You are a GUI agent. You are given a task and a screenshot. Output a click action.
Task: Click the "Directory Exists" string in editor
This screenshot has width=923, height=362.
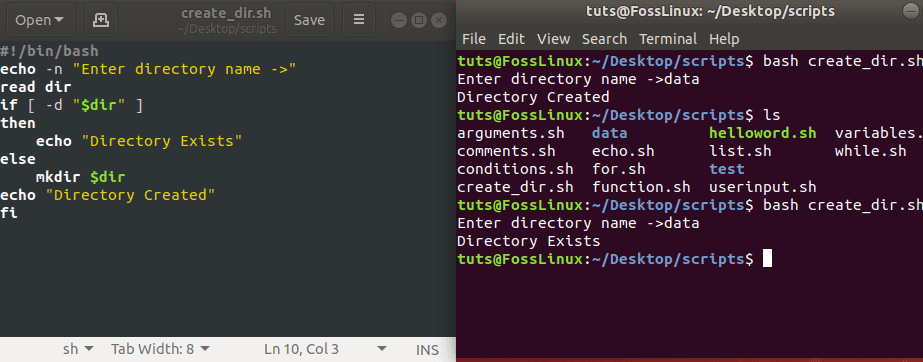pyautogui.click(x=162, y=141)
